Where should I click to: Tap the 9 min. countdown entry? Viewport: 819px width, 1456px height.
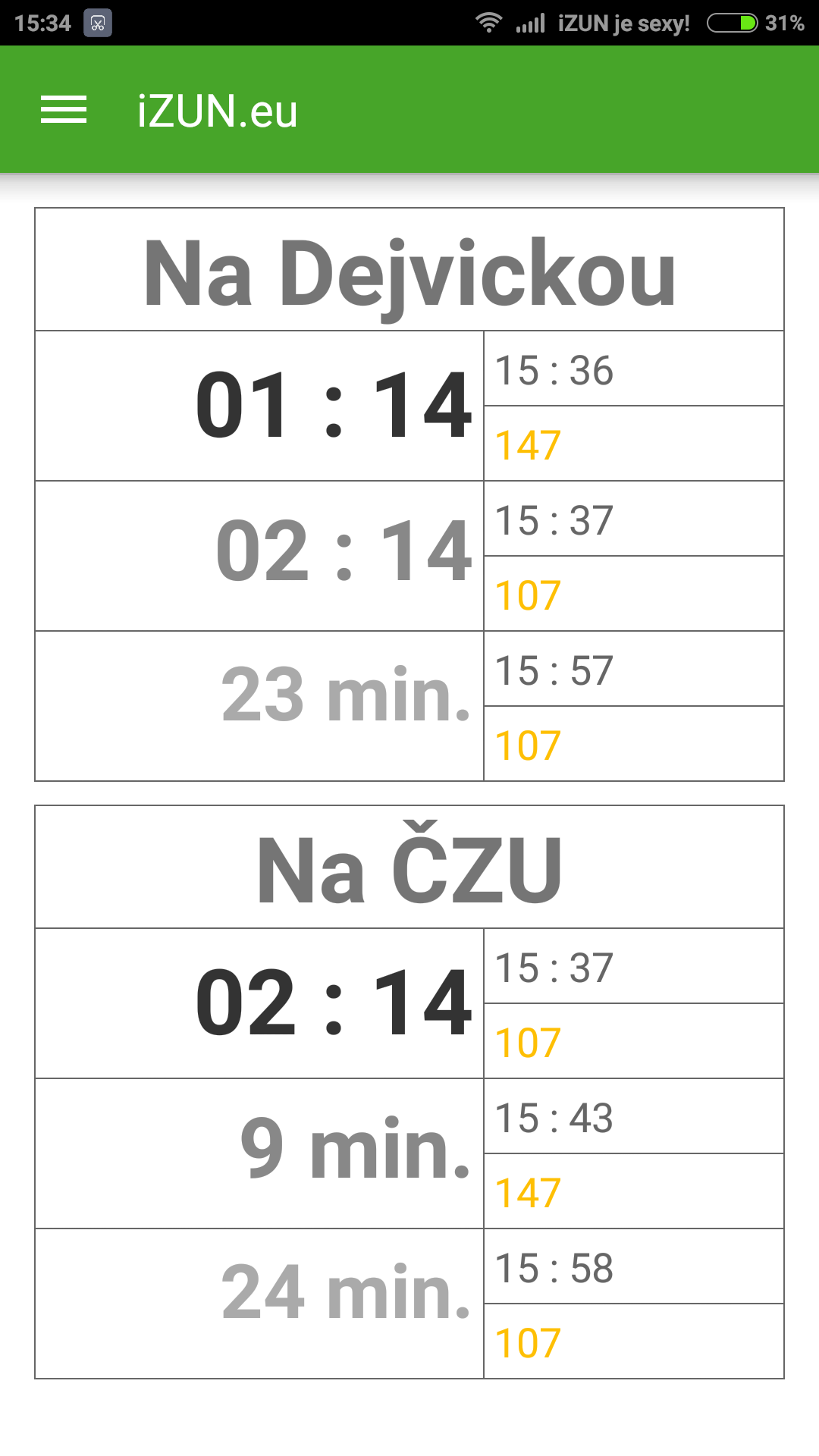click(x=355, y=1150)
